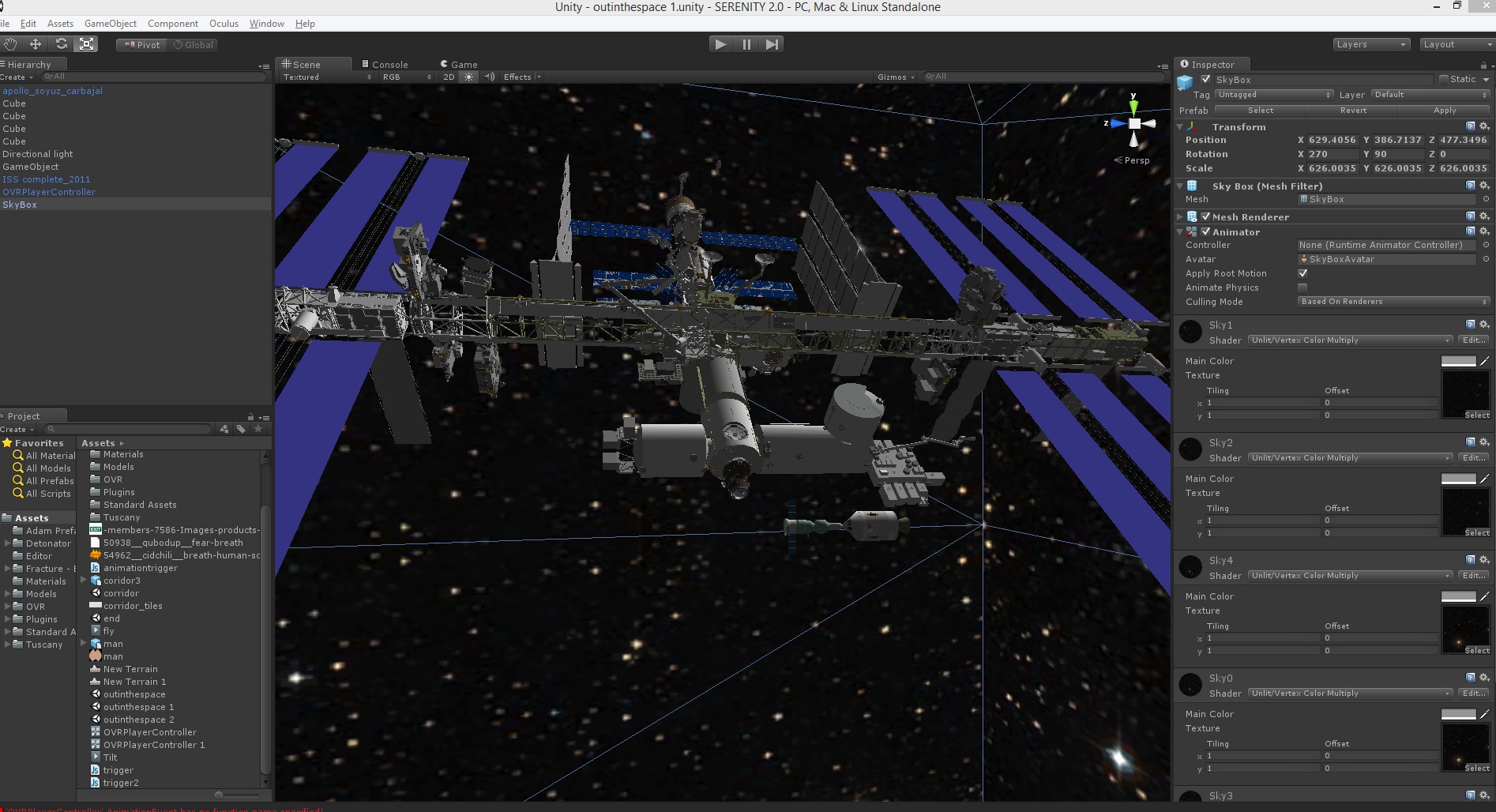Open Textured draw mode dropdown
This screenshot has width=1496, height=812.
[327, 77]
